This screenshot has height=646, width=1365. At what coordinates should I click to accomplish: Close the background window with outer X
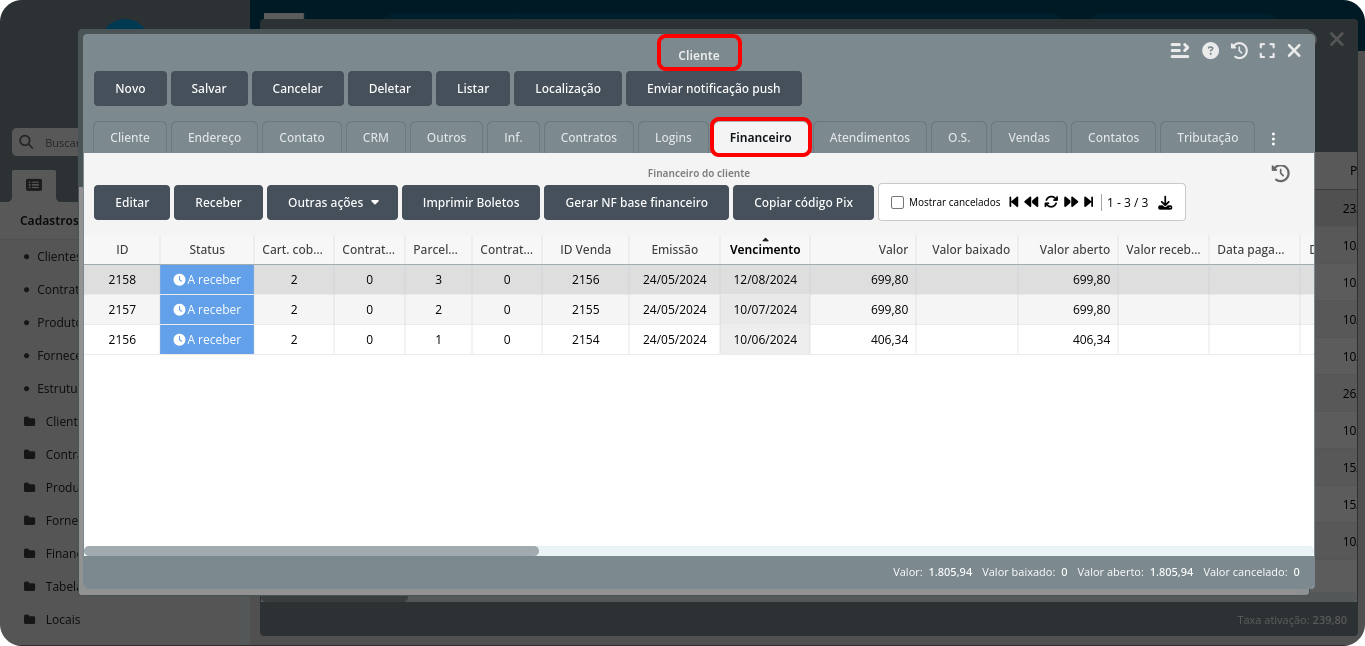click(x=1337, y=39)
